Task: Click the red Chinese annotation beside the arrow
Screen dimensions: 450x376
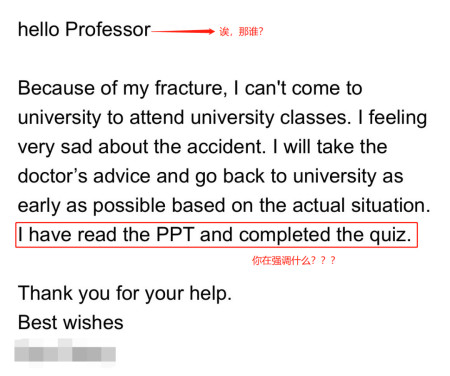Action: point(241,32)
